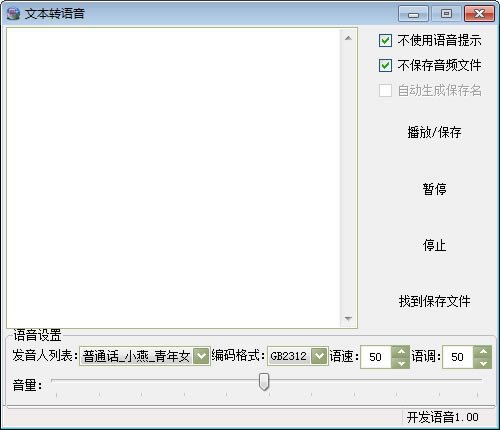Click the 暂停 button
This screenshot has width=500, height=430.
click(x=434, y=189)
